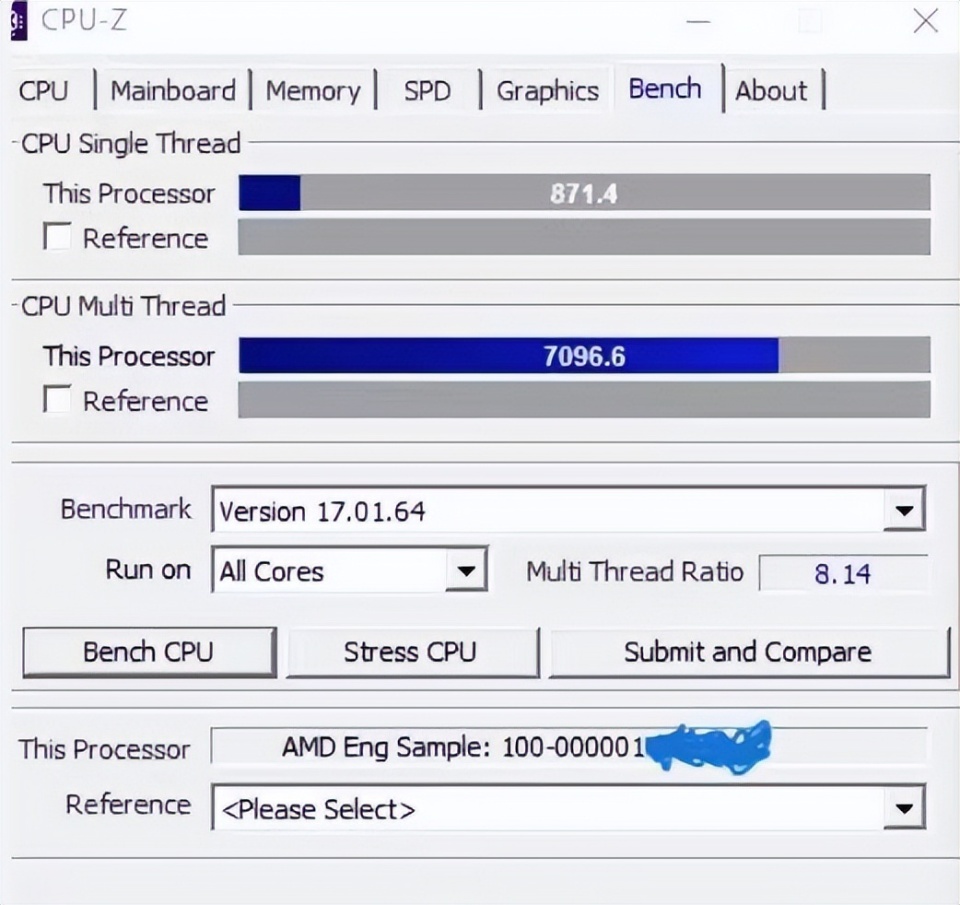Click the multi thread score bar showing 7096.6
This screenshot has width=960, height=905.
pos(585,355)
